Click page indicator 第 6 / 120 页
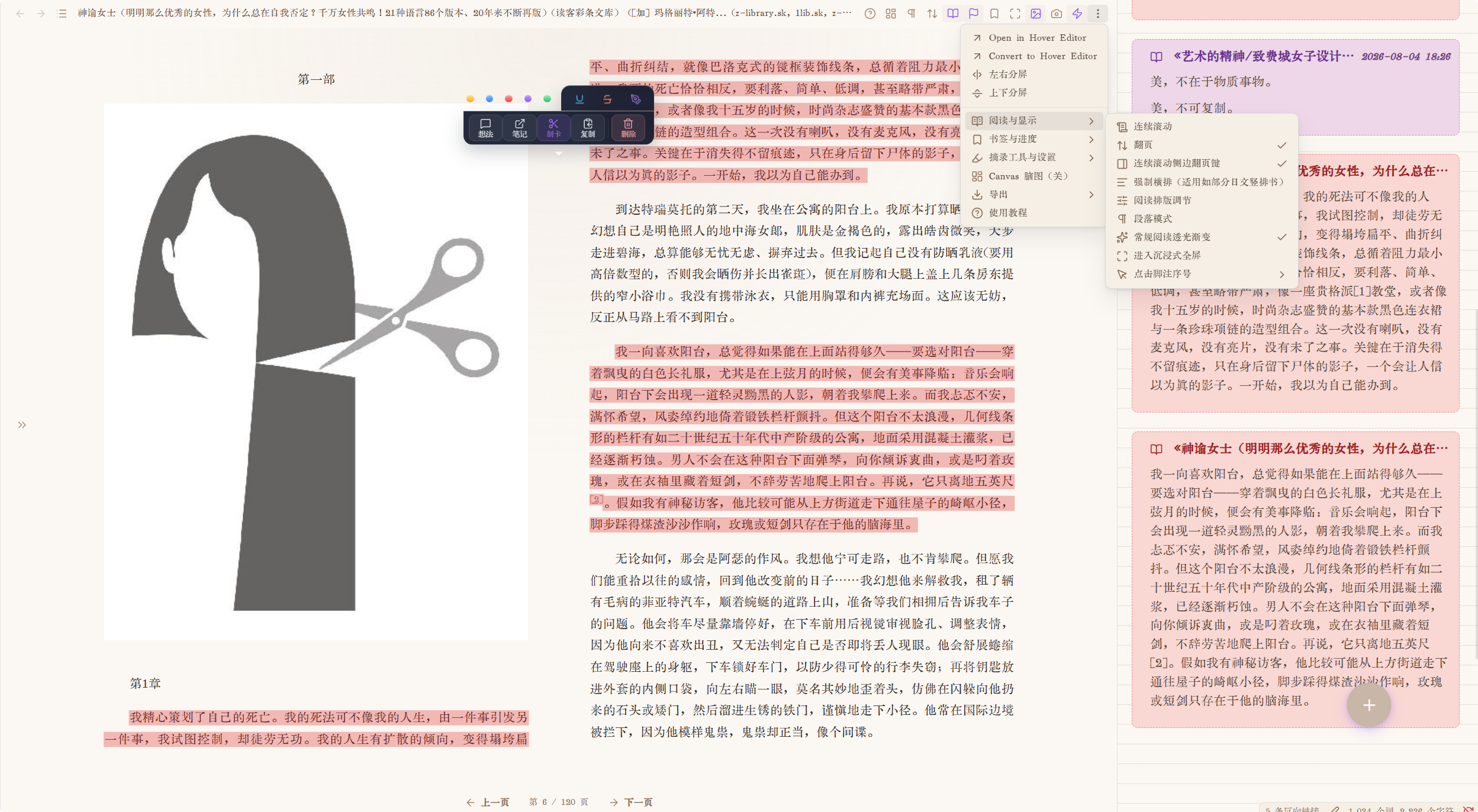Screen dimensions: 1478x812 pos(559,802)
